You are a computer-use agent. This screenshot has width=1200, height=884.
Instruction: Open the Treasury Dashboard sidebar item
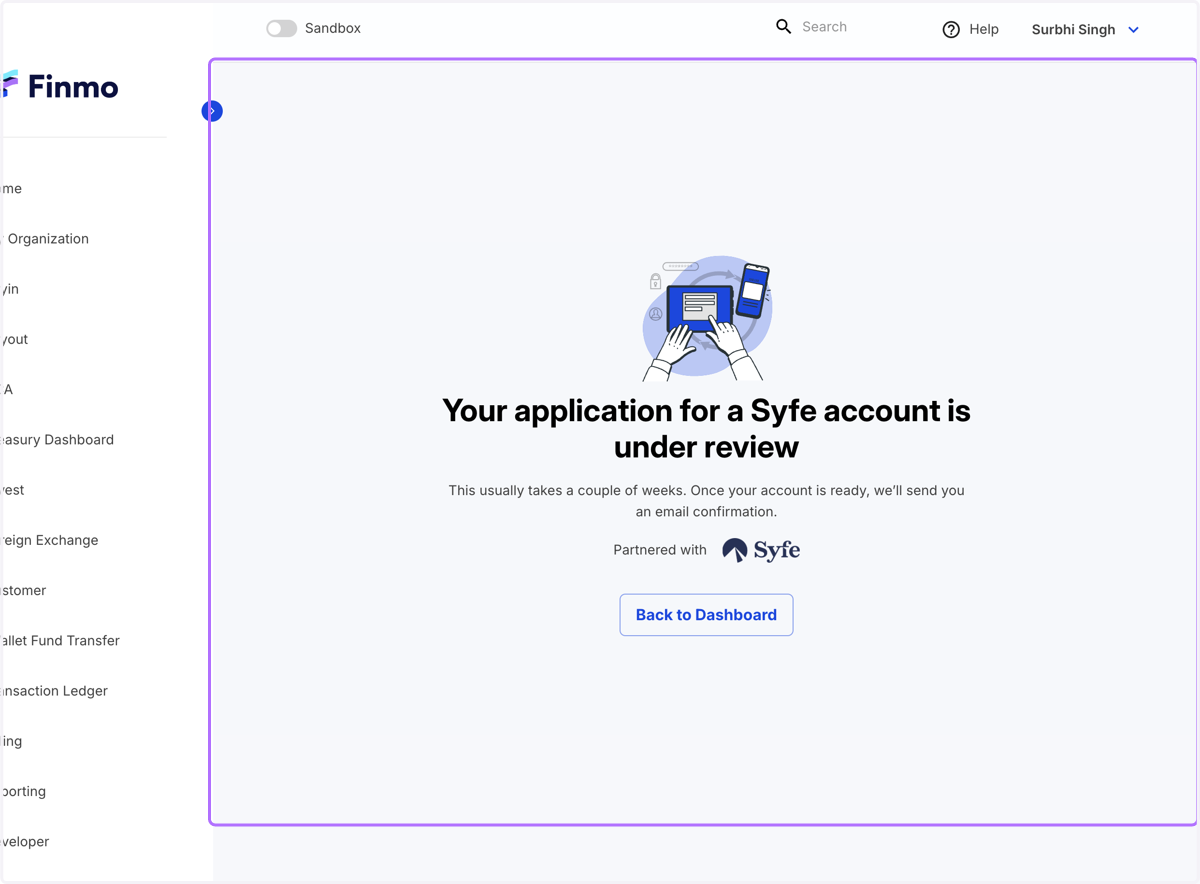(x=57, y=440)
